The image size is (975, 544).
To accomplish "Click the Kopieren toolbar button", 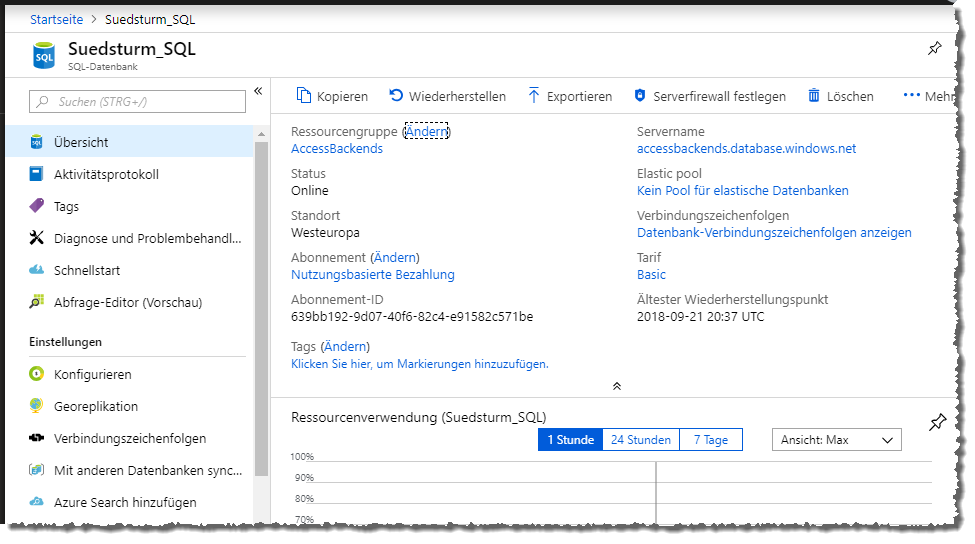I will [x=332, y=96].
